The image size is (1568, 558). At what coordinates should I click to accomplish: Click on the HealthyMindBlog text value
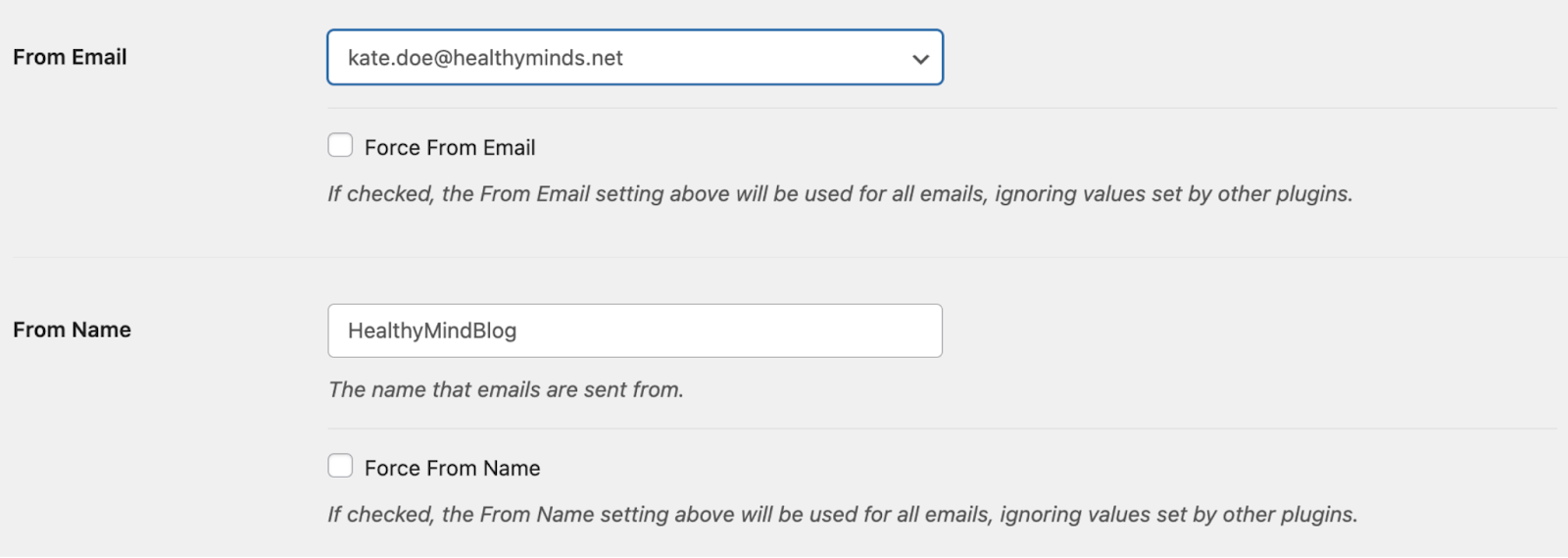[432, 331]
